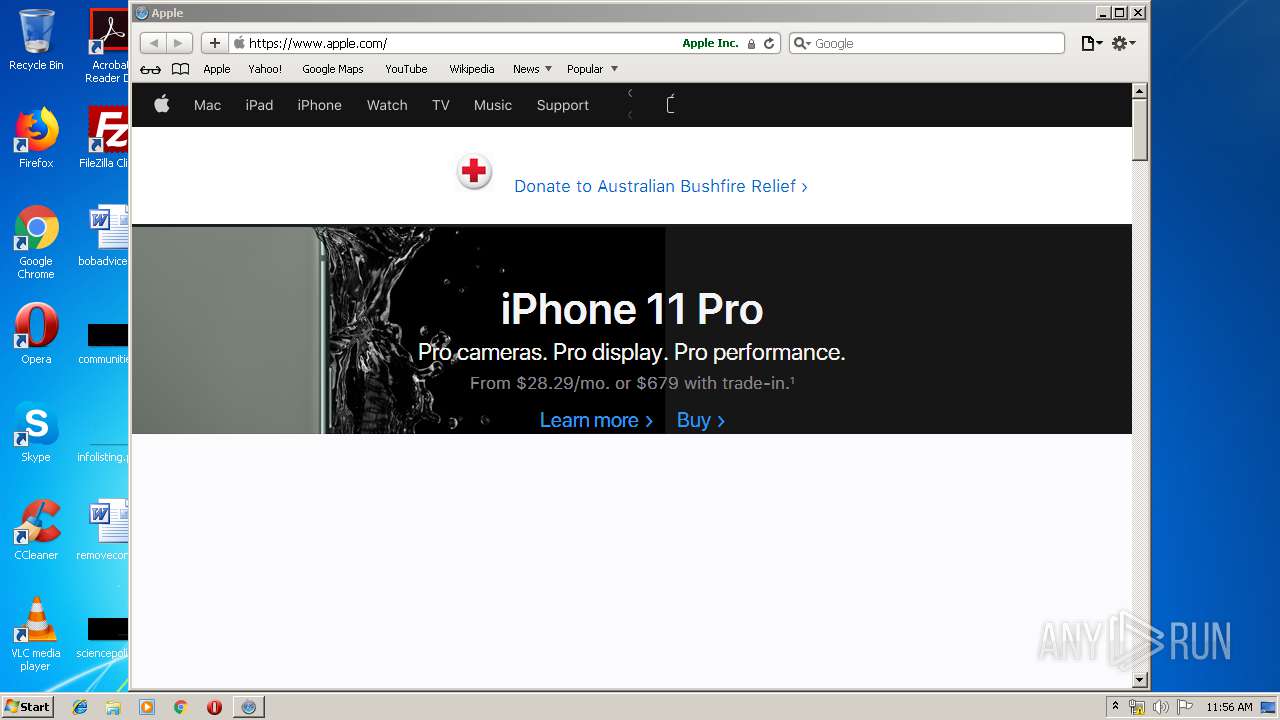The width and height of the screenshot is (1280, 720).
Task: Click the vertical scrollbar thumb
Action: coord(1139,129)
